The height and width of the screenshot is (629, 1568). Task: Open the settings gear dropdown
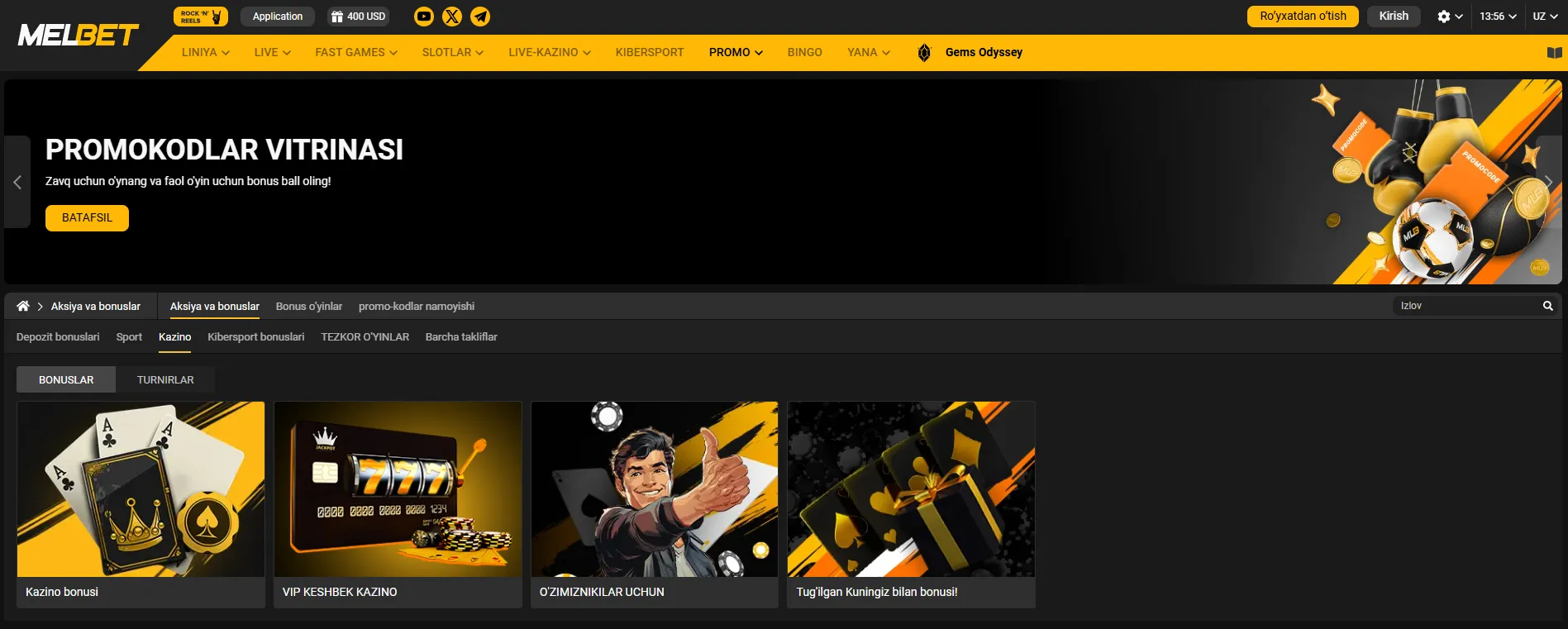(x=1449, y=17)
